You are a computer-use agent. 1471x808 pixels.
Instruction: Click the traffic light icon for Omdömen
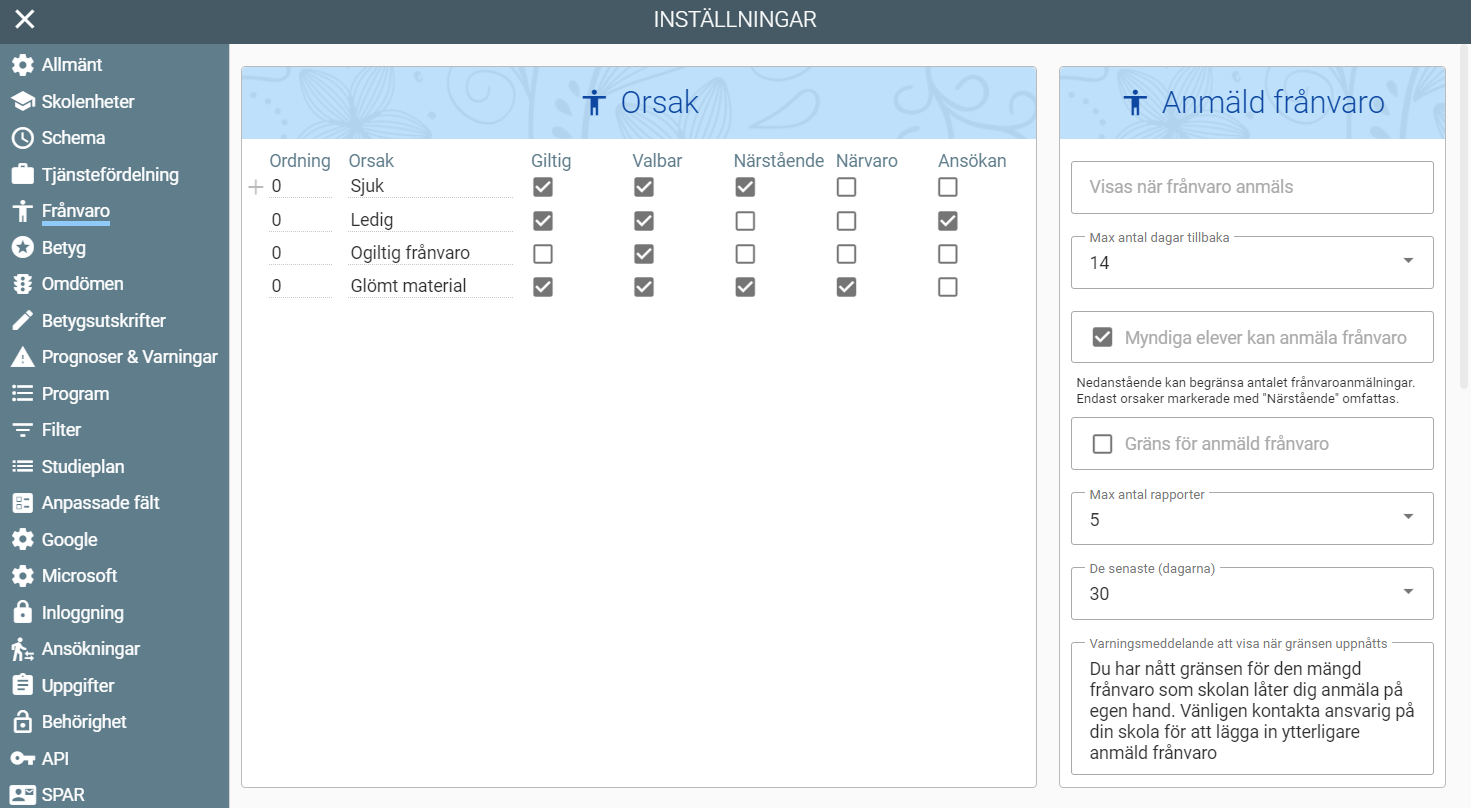click(x=23, y=284)
